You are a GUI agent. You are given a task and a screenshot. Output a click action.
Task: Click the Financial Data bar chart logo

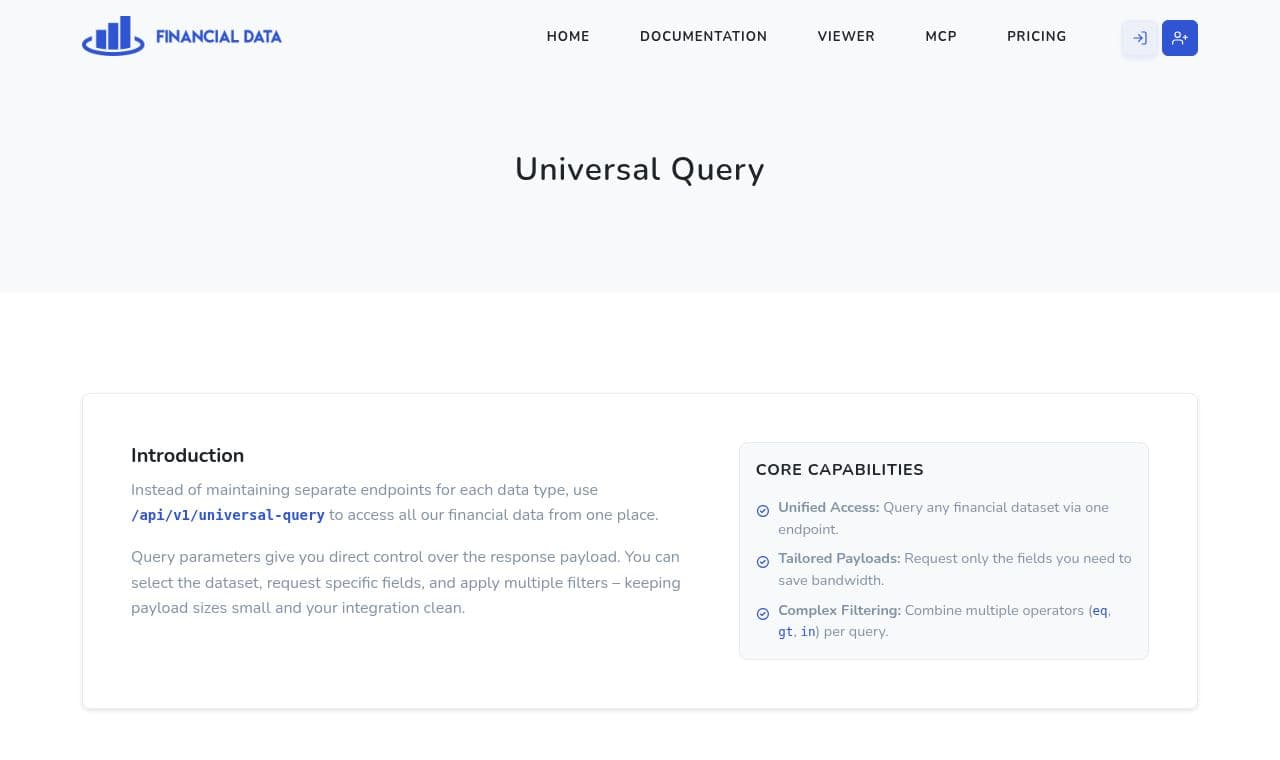tap(113, 36)
